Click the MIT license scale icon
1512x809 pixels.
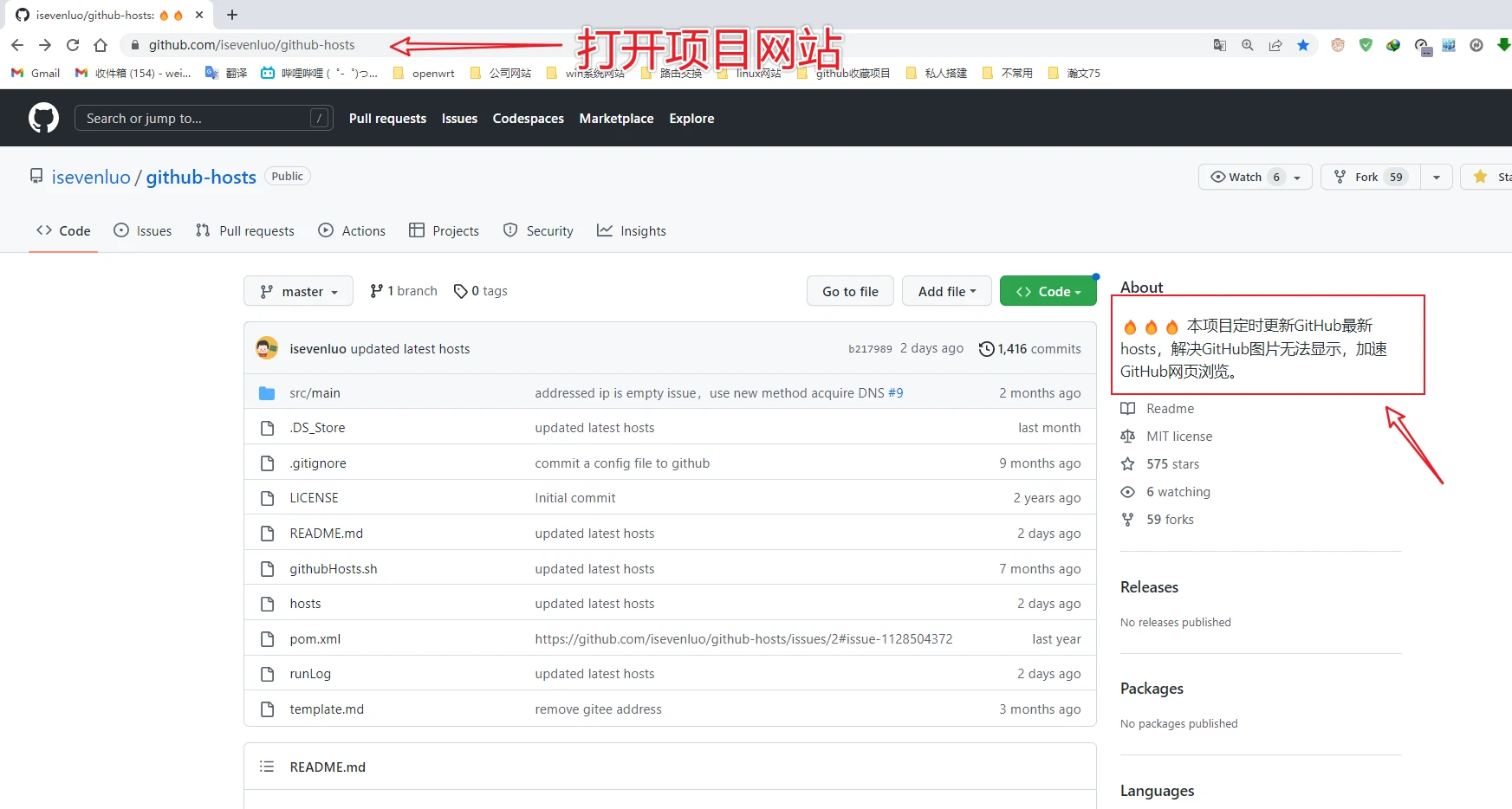(x=1127, y=437)
